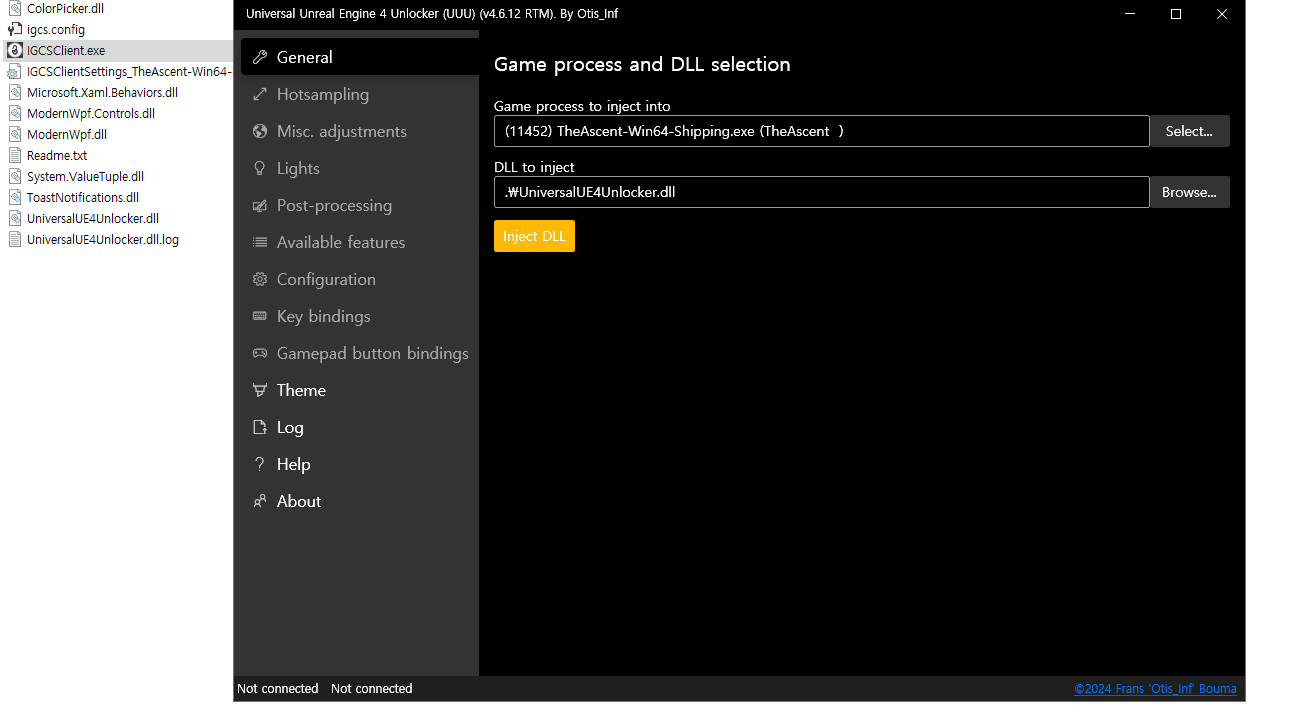Click the game process to inject field
The width and height of the screenshot is (1293, 722).
tap(821, 131)
